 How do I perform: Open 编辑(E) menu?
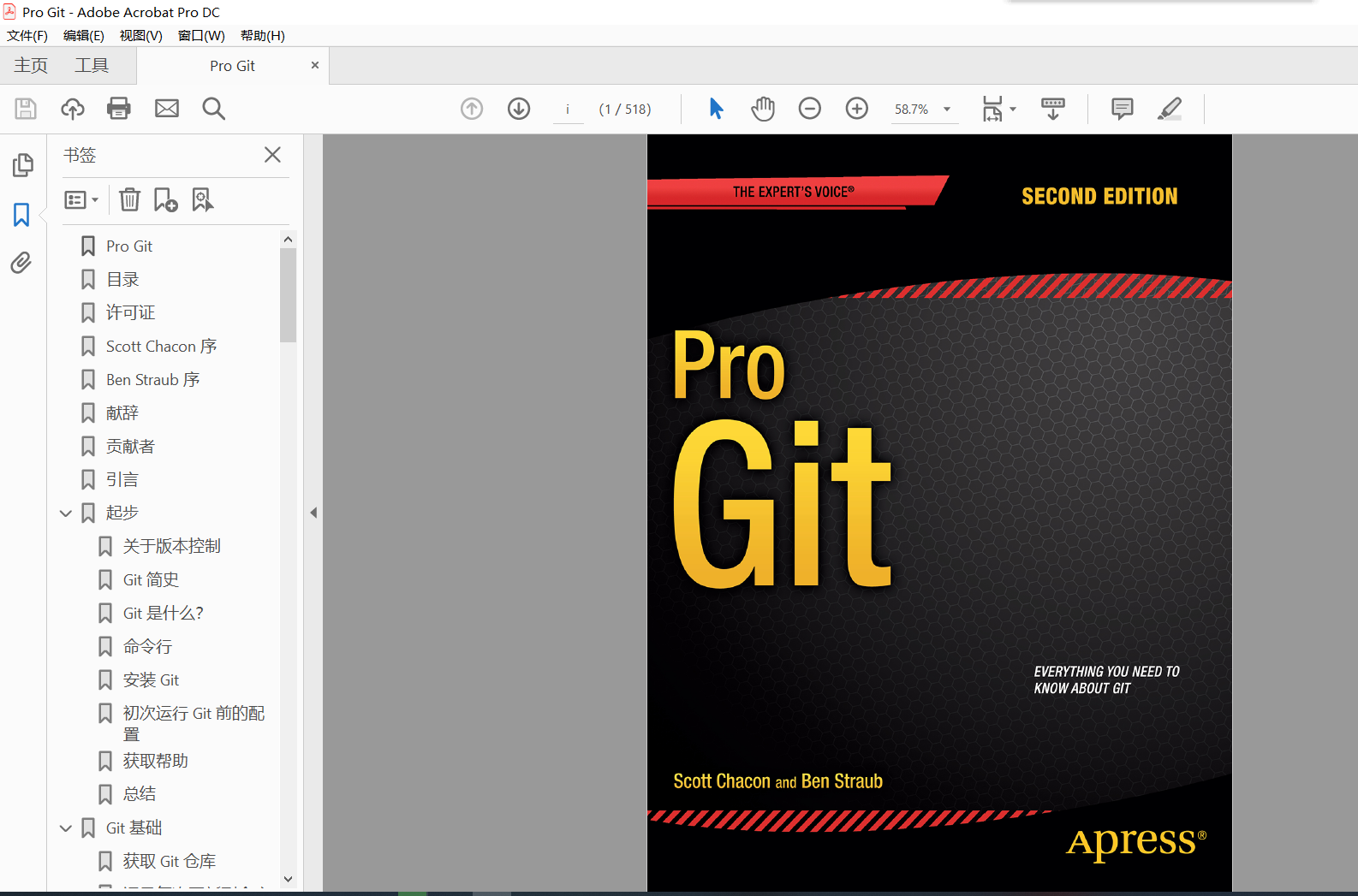pyautogui.click(x=84, y=35)
